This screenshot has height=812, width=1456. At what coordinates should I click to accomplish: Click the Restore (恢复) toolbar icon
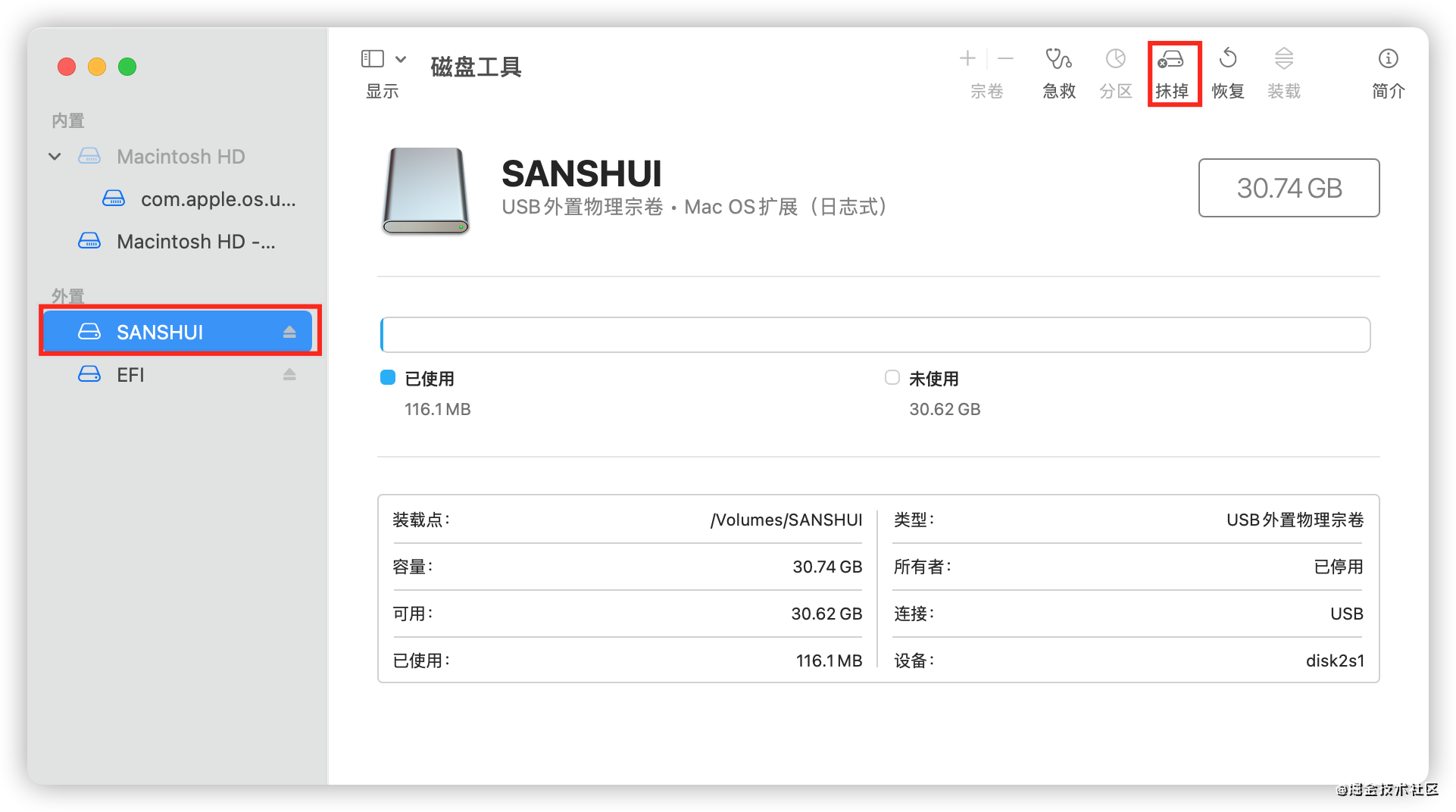pos(1228,58)
